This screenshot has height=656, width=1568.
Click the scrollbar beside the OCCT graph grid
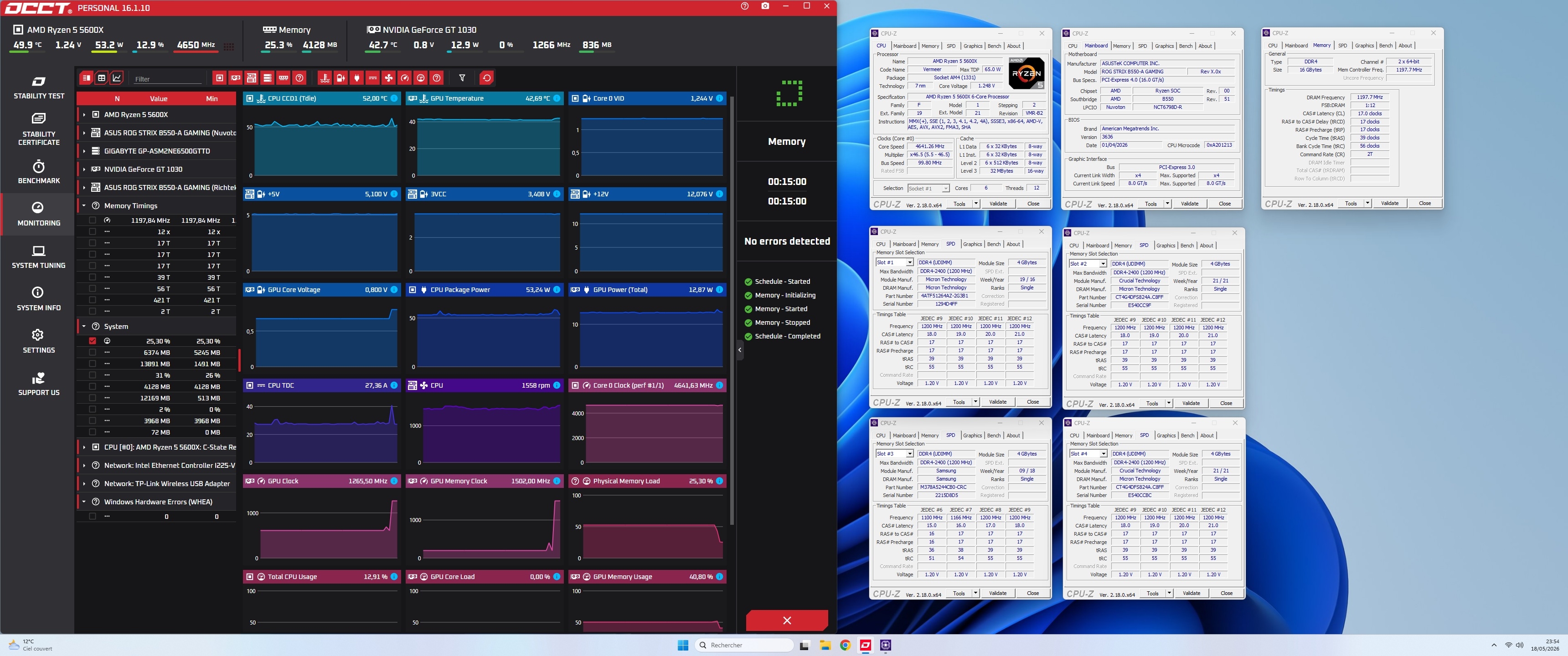pyautogui.click(x=732, y=310)
